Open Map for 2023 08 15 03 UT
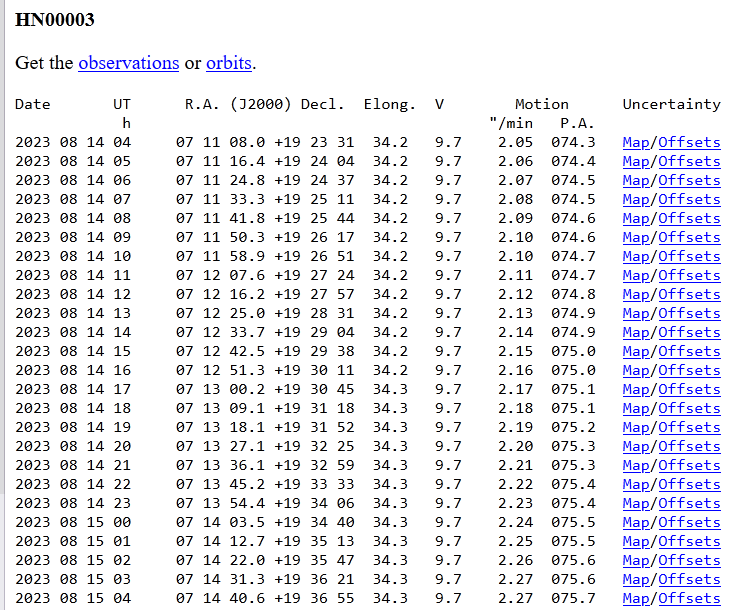 [x=635, y=579]
